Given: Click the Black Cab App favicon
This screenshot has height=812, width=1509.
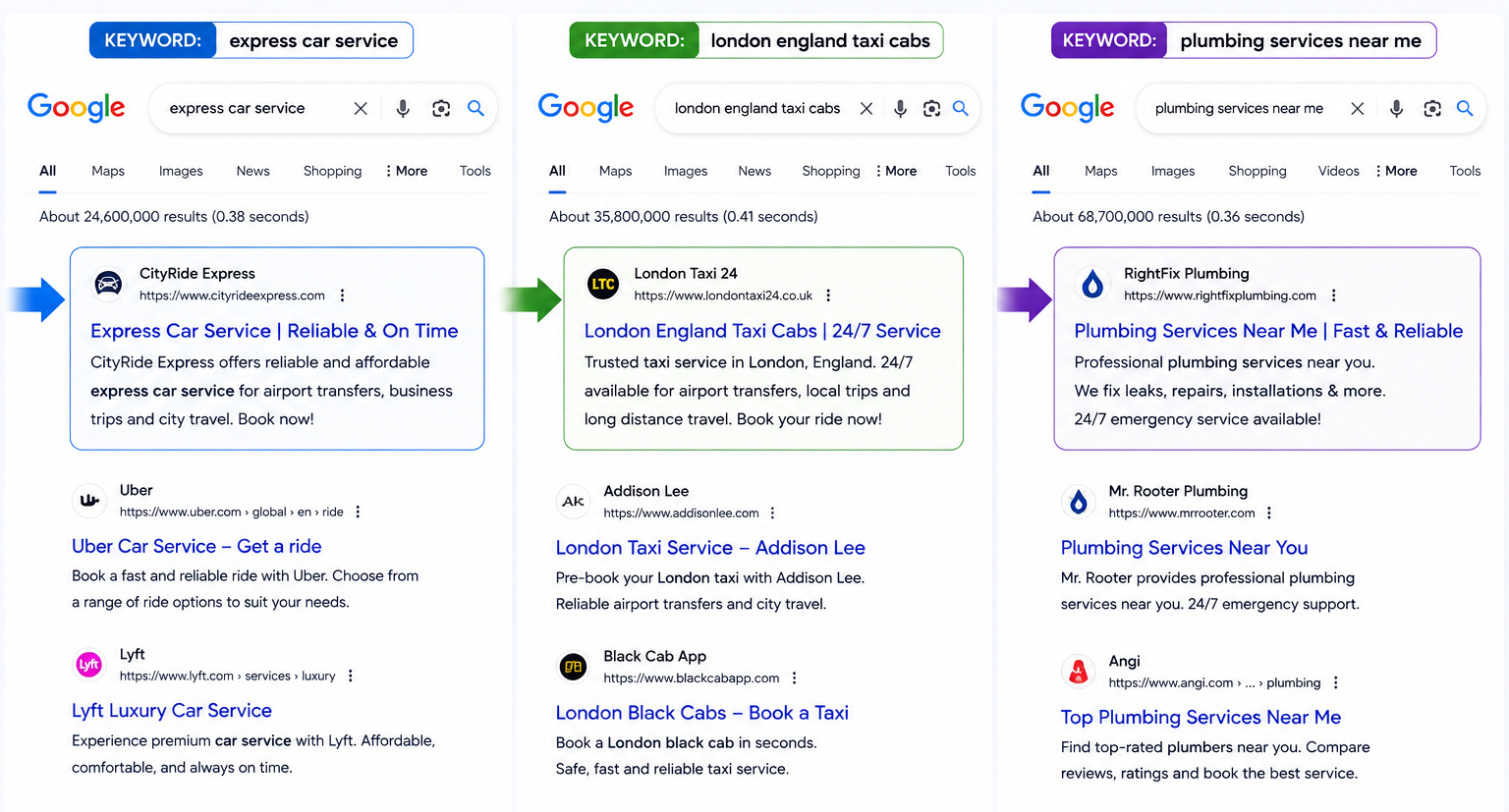Looking at the screenshot, I should (573, 667).
